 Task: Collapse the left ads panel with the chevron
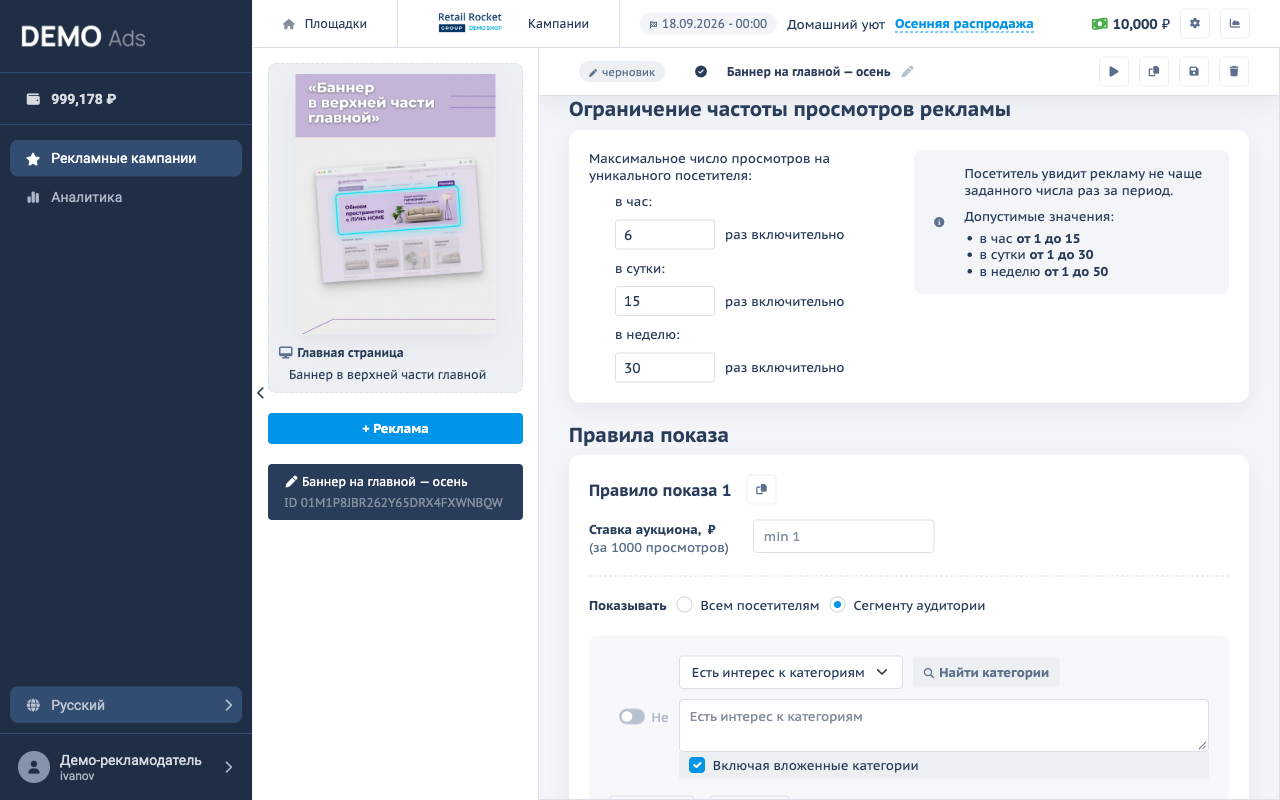(260, 393)
